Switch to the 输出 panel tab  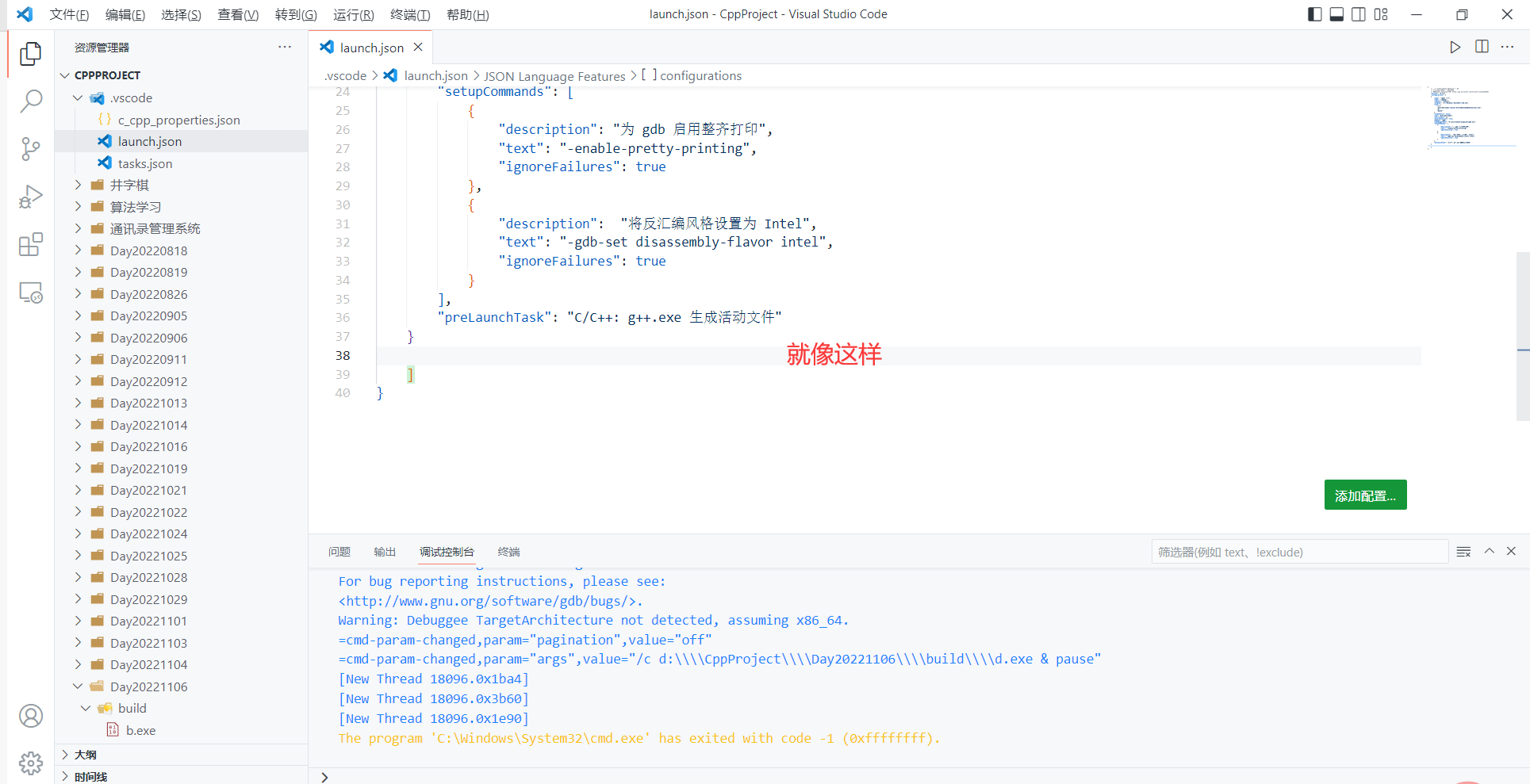[385, 552]
